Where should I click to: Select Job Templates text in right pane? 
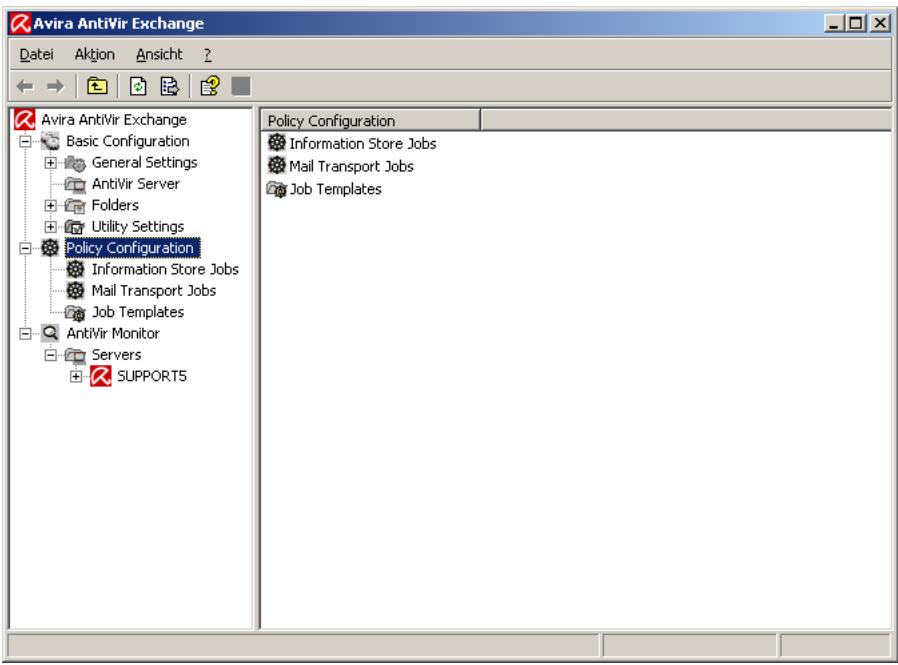pyautogui.click(x=336, y=189)
